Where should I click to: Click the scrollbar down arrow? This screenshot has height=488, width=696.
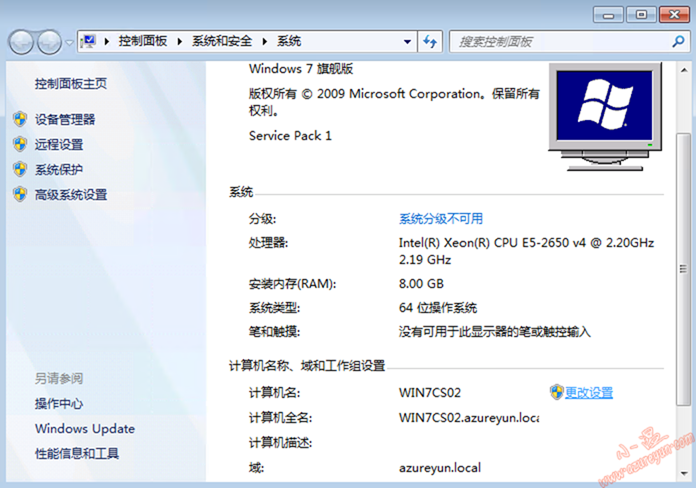click(684, 473)
